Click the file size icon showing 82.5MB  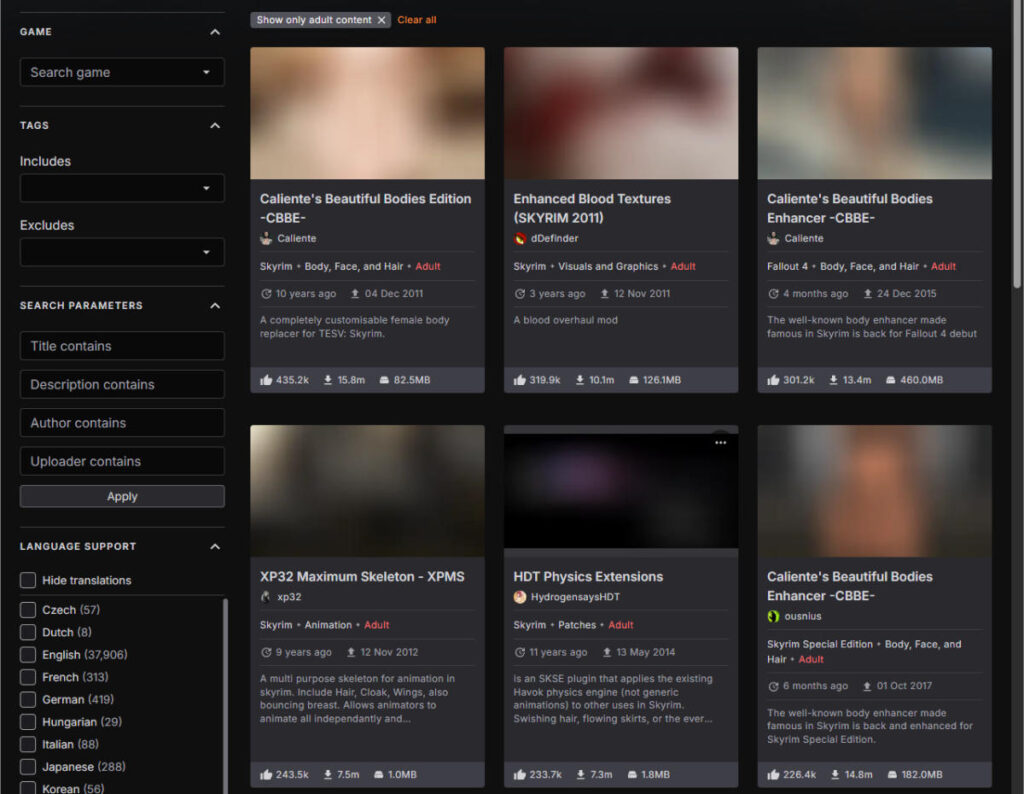384,380
